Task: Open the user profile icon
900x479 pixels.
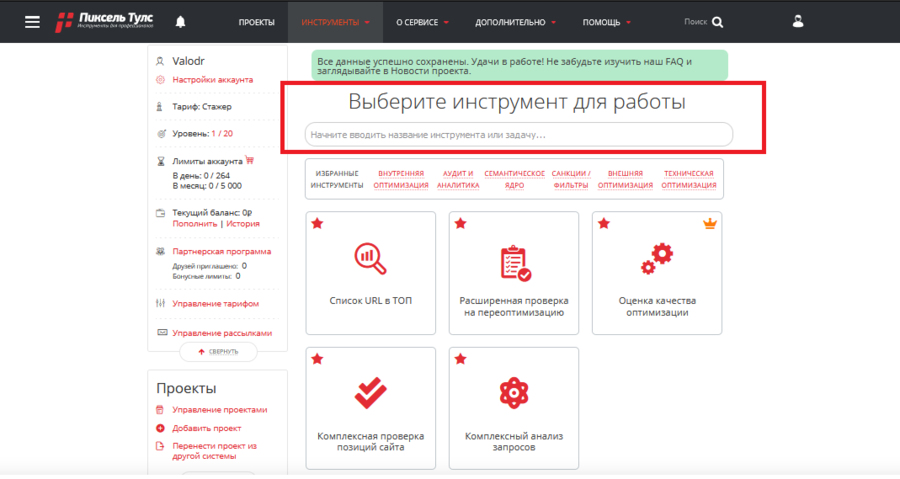Action: 797,21
